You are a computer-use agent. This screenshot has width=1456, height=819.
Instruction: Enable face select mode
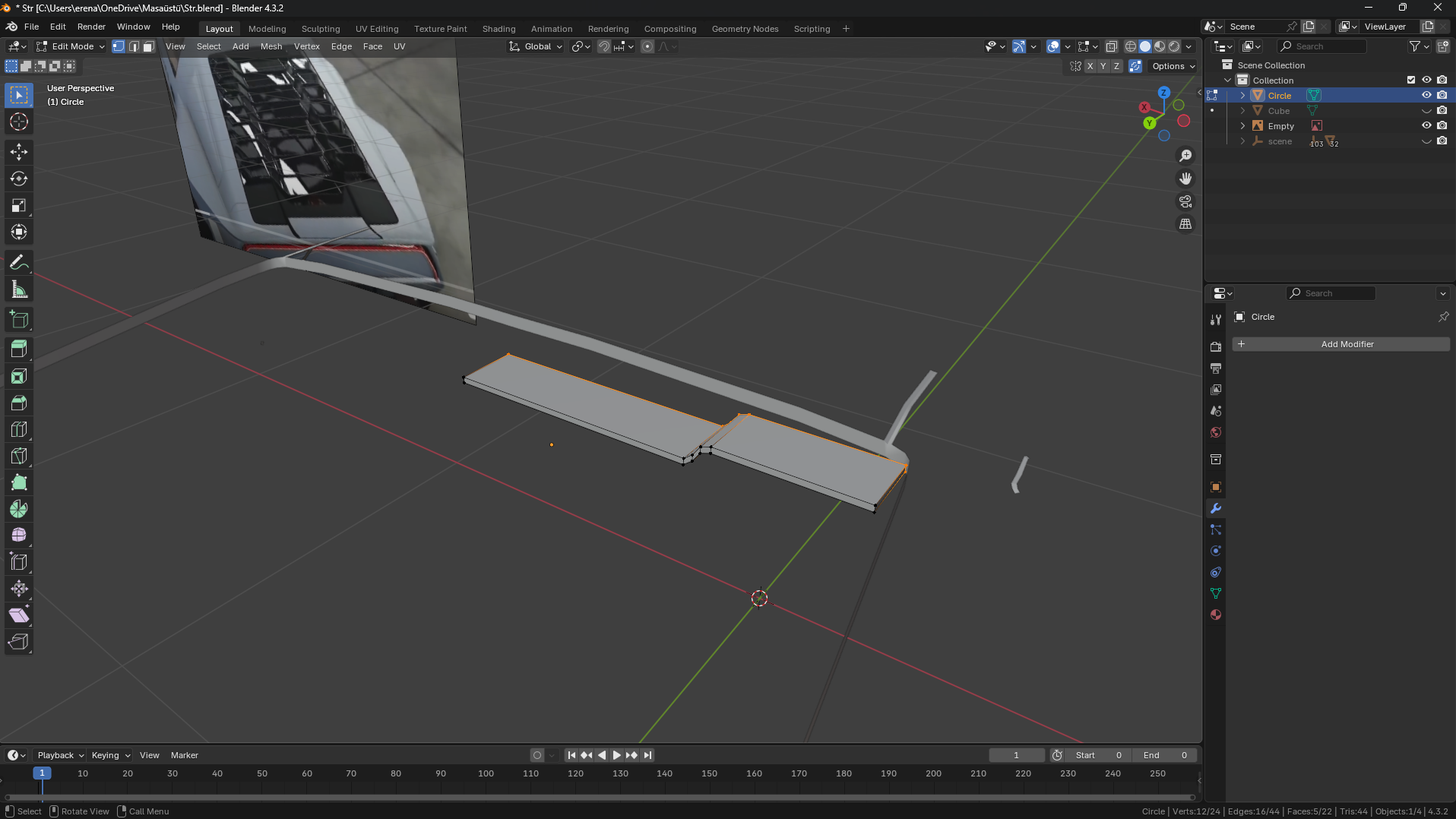click(x=149, y=46)
